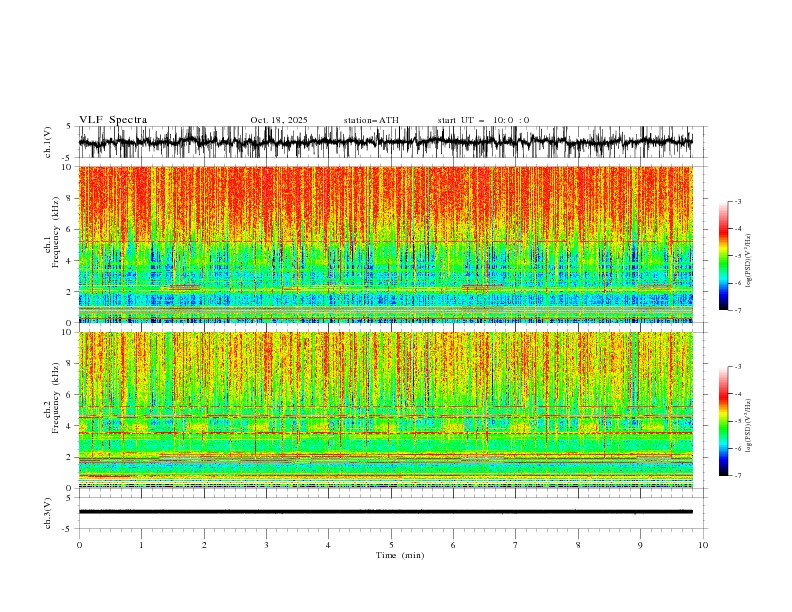Click time axis tick label "7"
This screenshot has width=792, height=612.
tap(516, 545)
